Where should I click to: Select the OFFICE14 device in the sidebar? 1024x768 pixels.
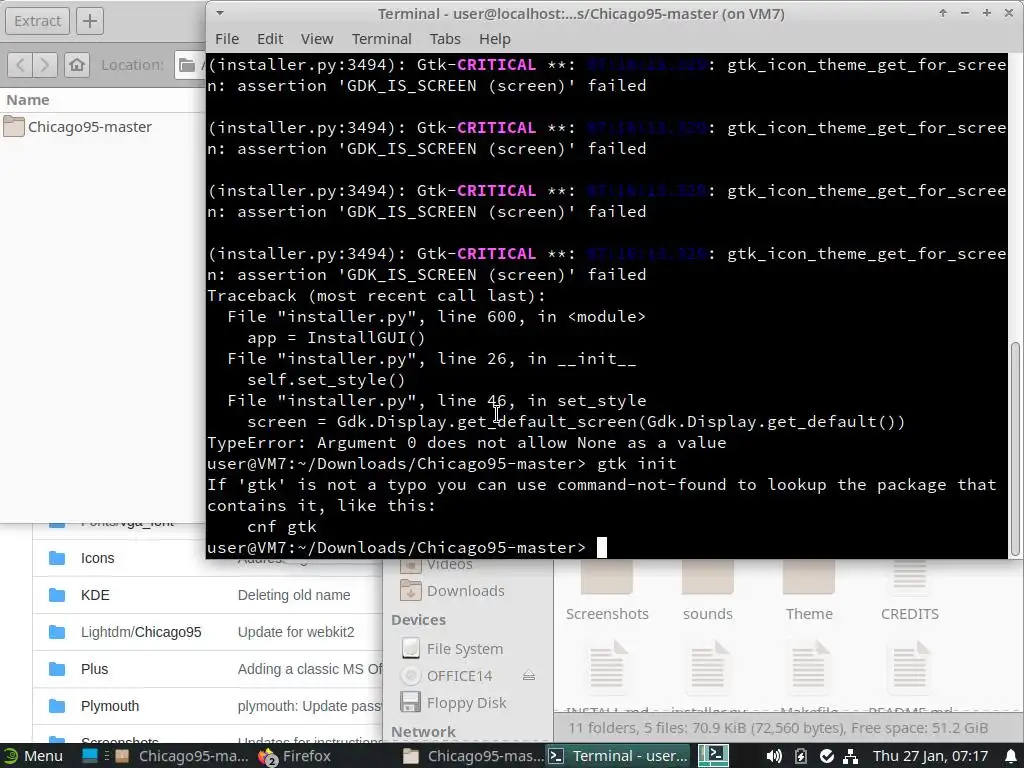[460, 676]
